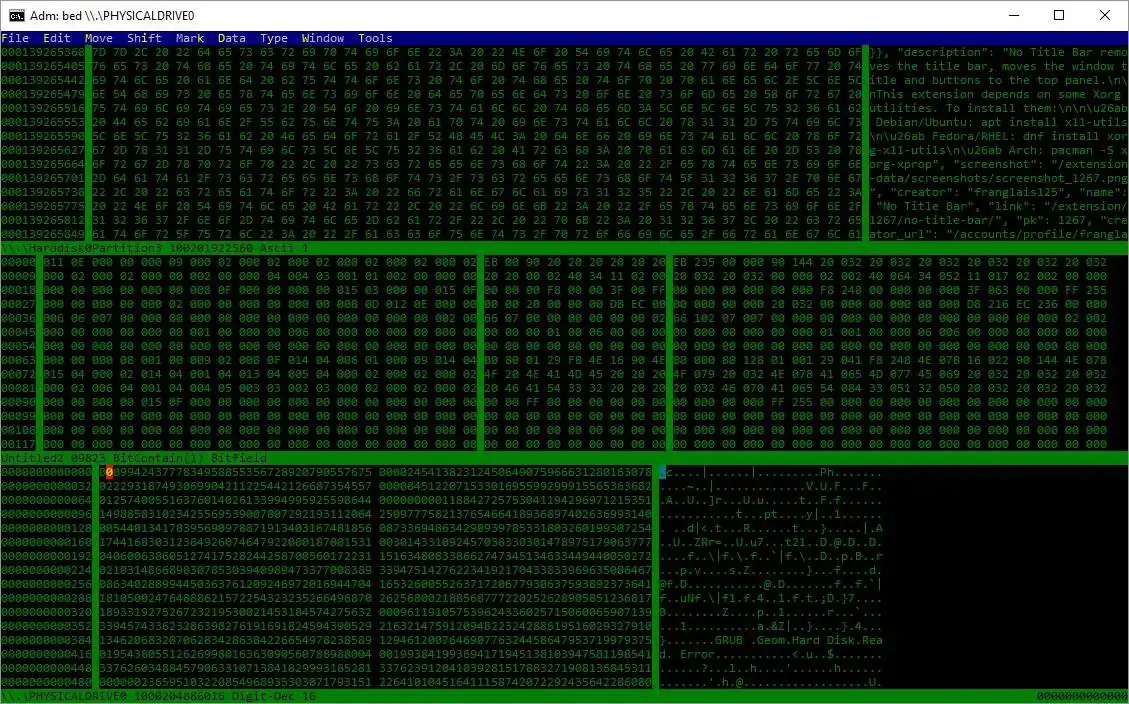Click the console icon in title bar
Screen dimensions: 1129x704
point(16,15)
